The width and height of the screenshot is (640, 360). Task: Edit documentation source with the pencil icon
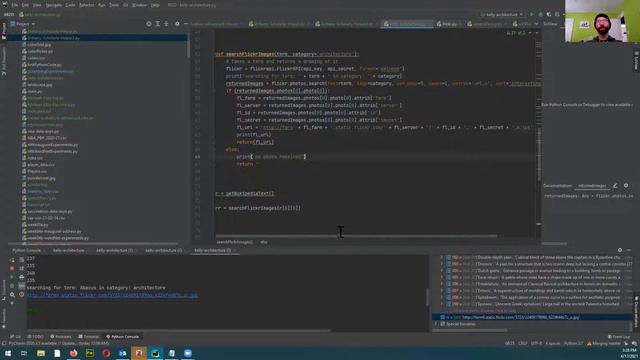point(615,186)
